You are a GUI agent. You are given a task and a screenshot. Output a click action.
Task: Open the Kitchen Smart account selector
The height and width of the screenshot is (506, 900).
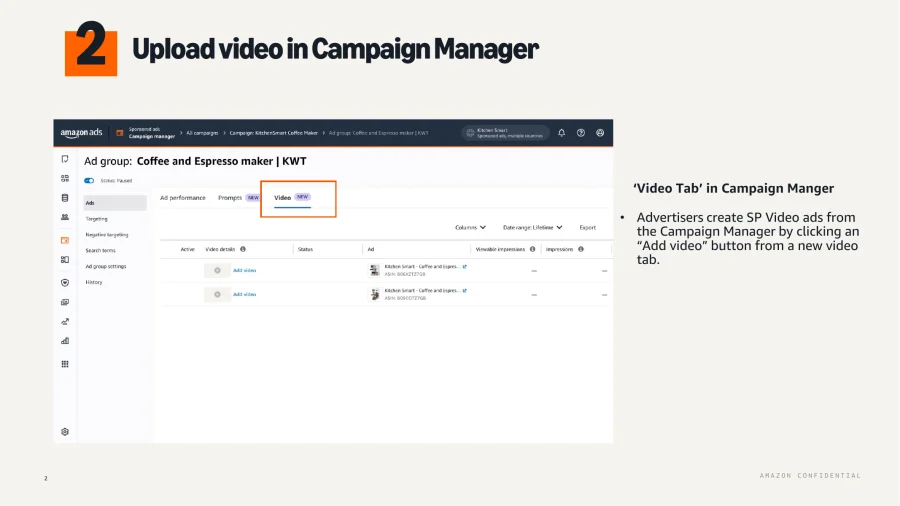(x=505, y=133)
